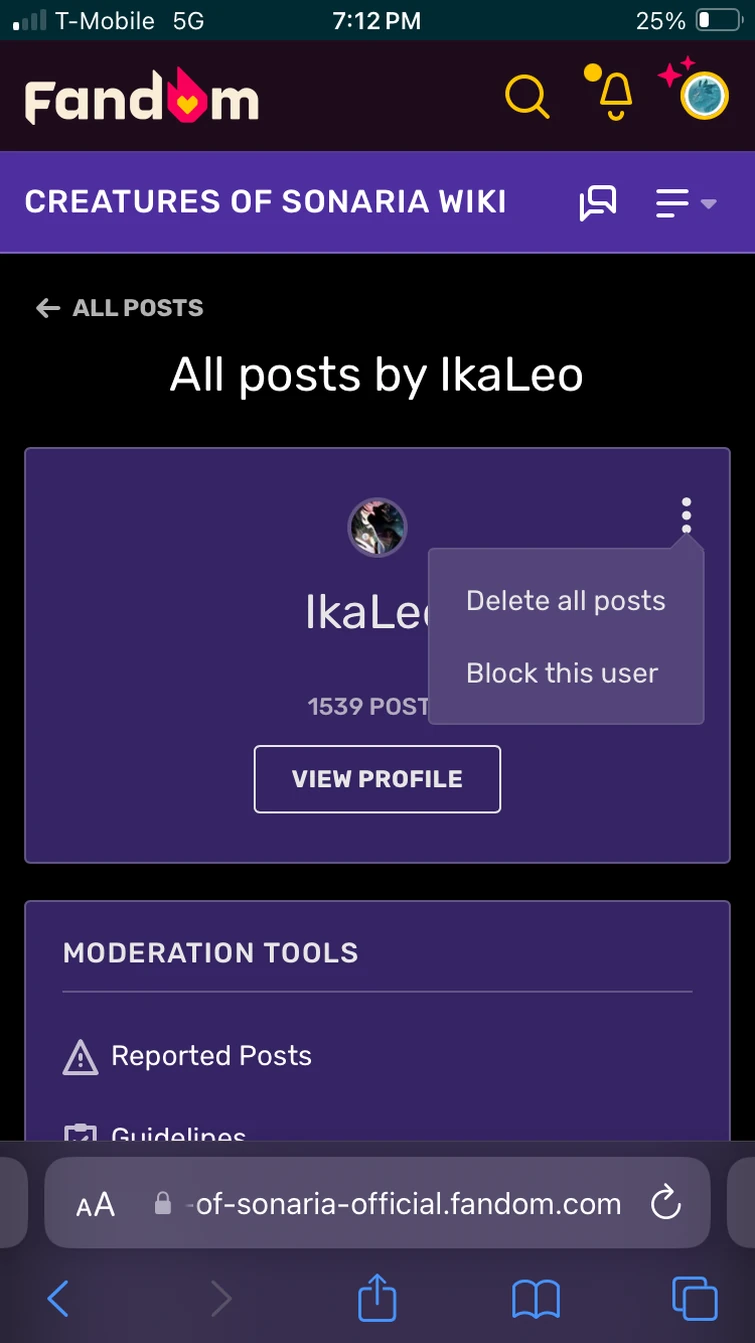The height and width of the screenshot is (1343, 755).
Task: Open the Safari share sheet
Action: click(377, 1298)
